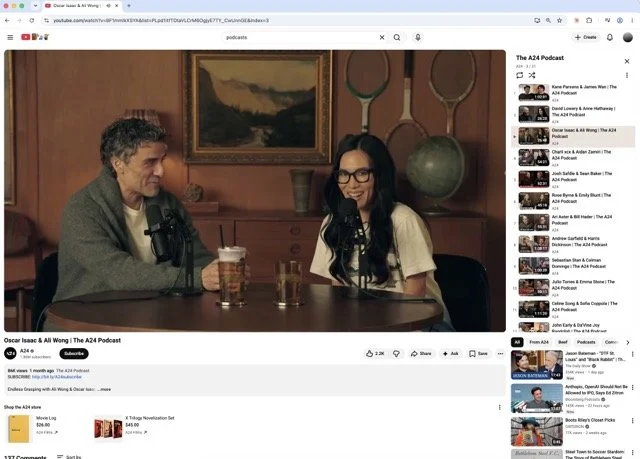
Task: Open options for Jason Bateman video
Action: pos(632,354)
